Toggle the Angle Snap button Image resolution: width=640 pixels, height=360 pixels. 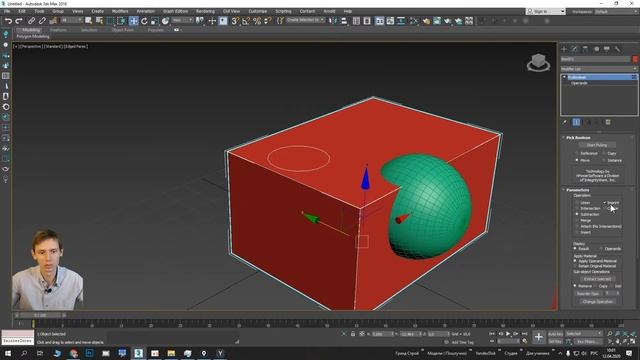point(246,21)
